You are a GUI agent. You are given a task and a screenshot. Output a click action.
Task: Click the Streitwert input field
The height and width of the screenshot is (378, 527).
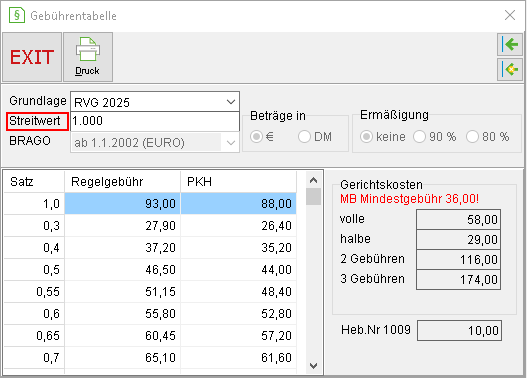point(155,121)
